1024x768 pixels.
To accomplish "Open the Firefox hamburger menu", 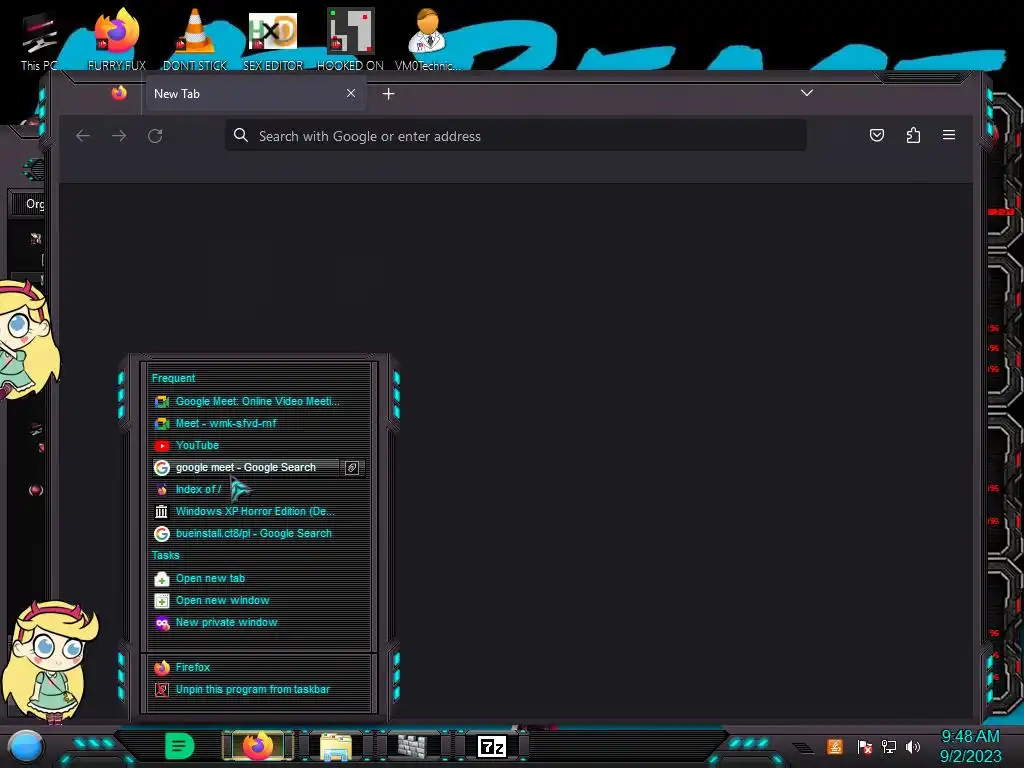I will coord(949,135).
